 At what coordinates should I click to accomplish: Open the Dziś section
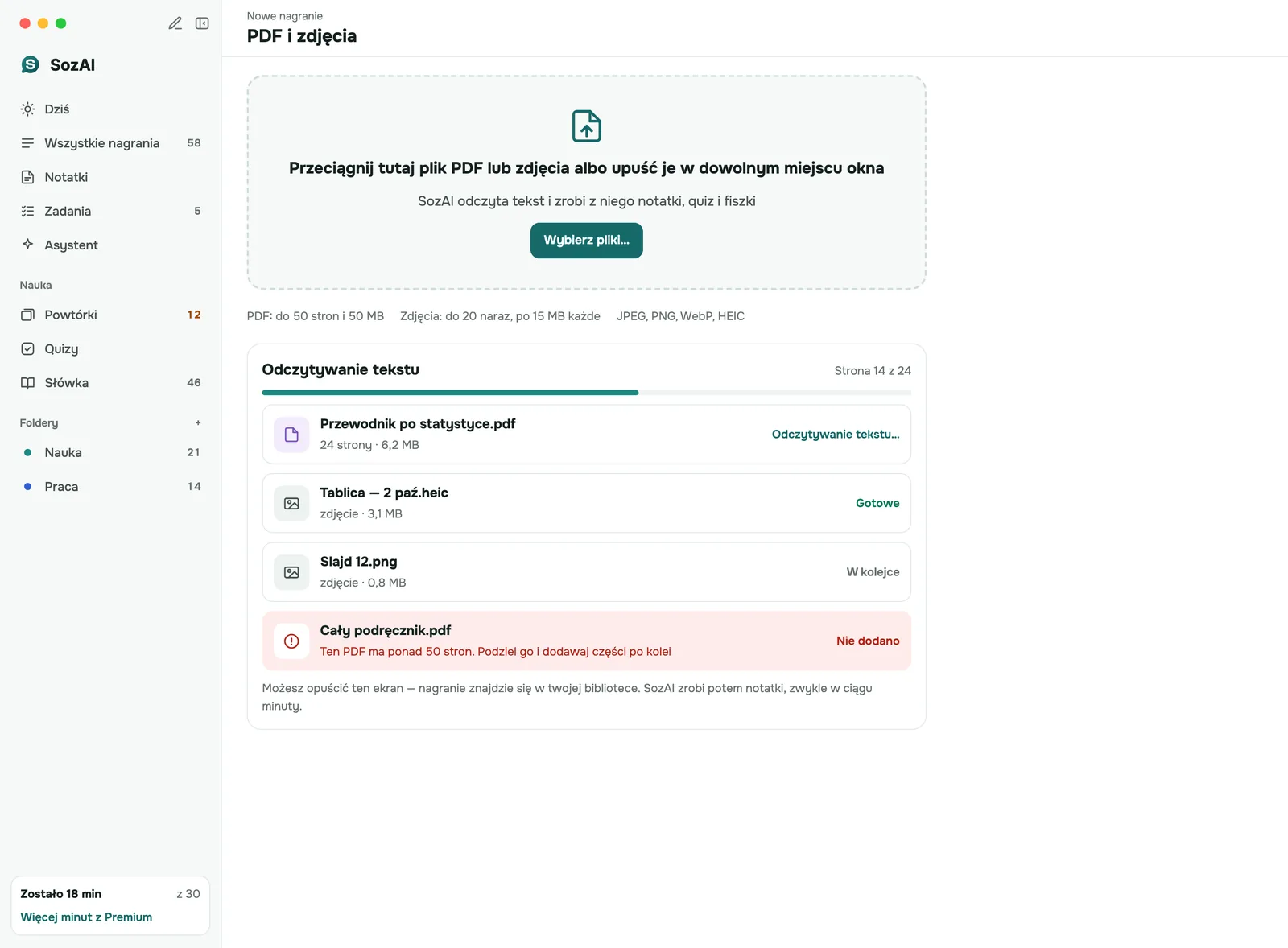pyautogui.click(x=110, y=109)
